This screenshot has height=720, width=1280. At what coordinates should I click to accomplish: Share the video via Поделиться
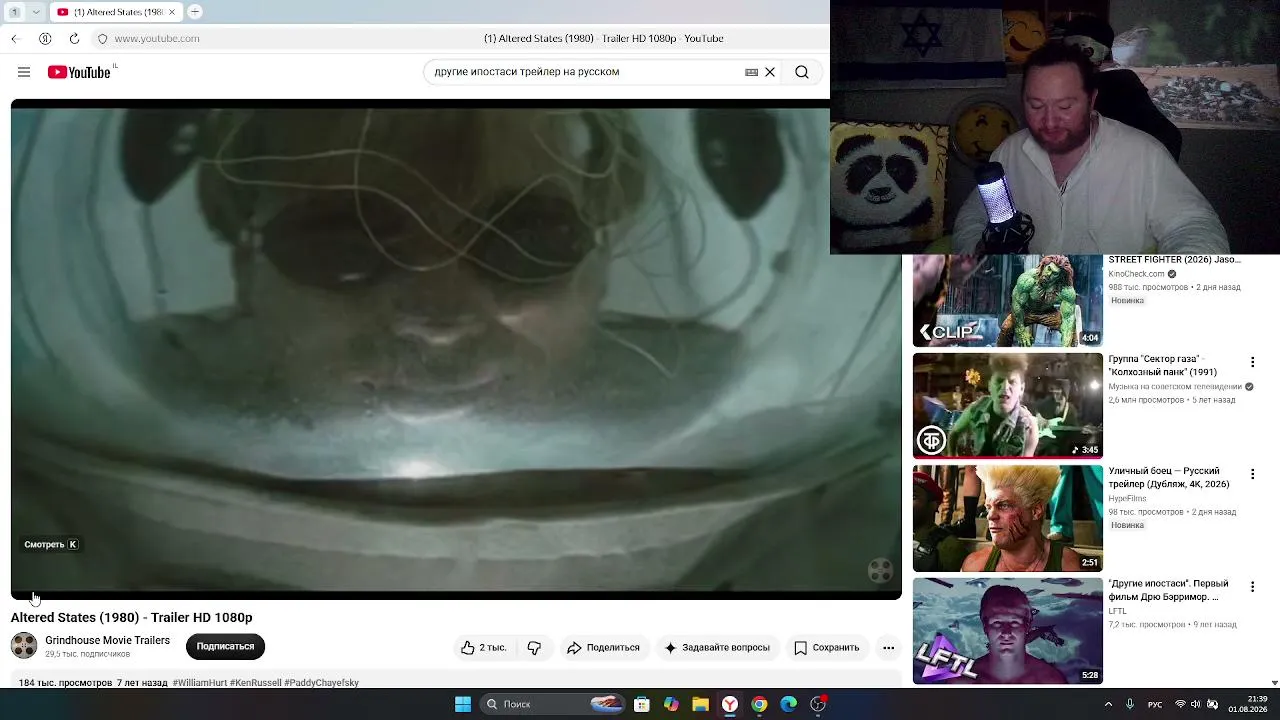[603, 648]
